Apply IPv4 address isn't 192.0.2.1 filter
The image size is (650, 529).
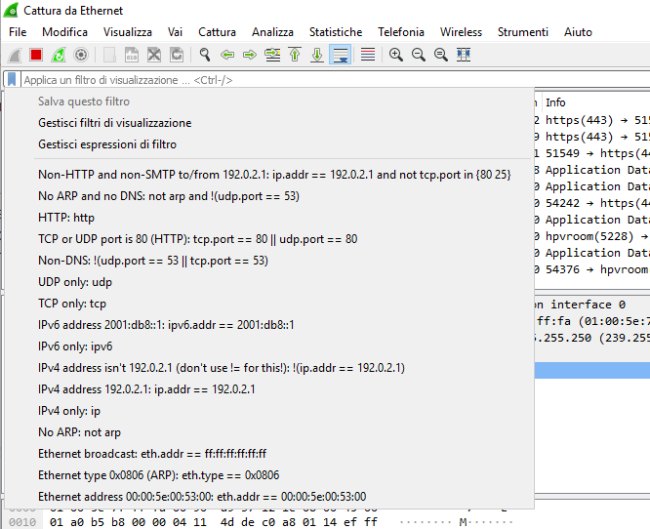[x=269, y=368]
